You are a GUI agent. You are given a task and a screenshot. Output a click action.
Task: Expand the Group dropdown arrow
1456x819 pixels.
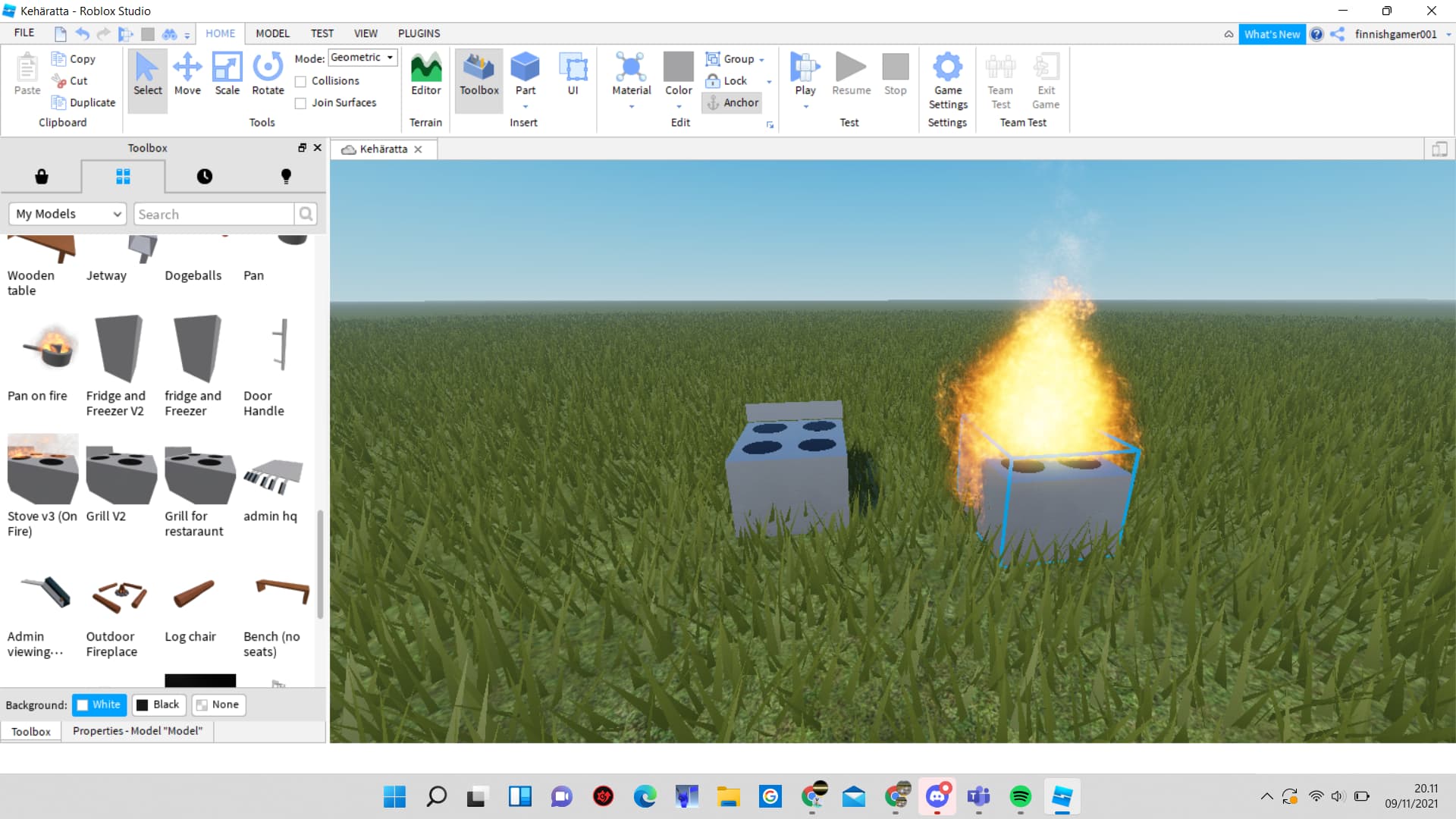click(761, 60)
